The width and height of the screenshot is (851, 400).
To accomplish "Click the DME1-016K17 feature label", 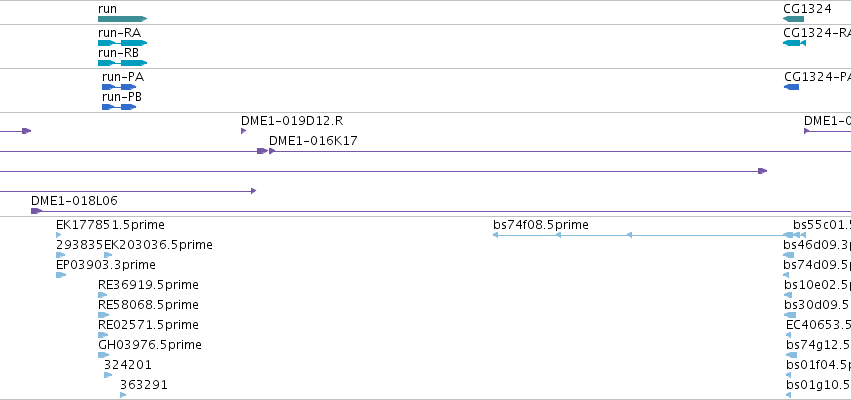I will pos(313,141).
